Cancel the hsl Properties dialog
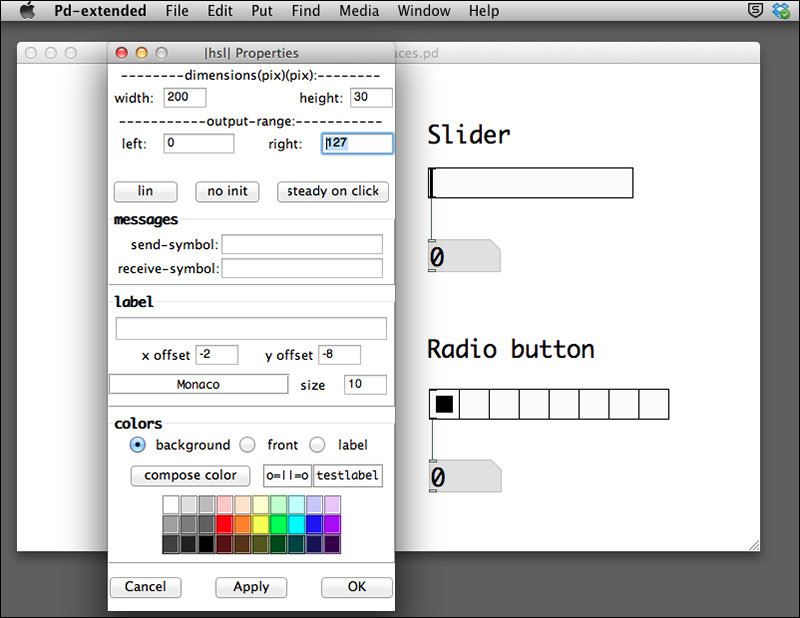Screen dimensions: 800x618 point(145,587)
